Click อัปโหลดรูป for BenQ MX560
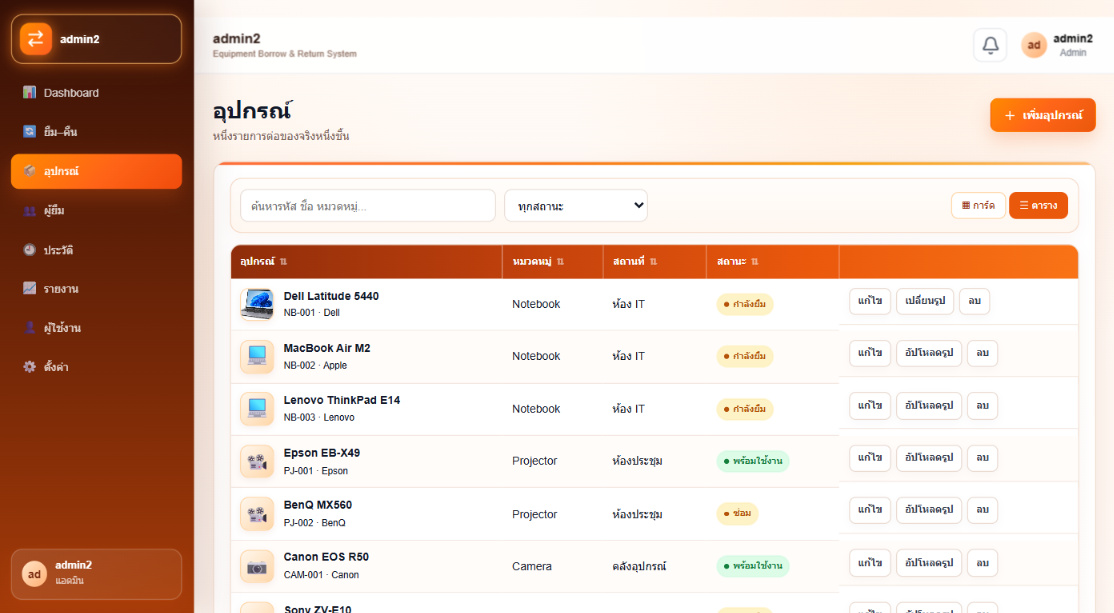 click(929, 510)
